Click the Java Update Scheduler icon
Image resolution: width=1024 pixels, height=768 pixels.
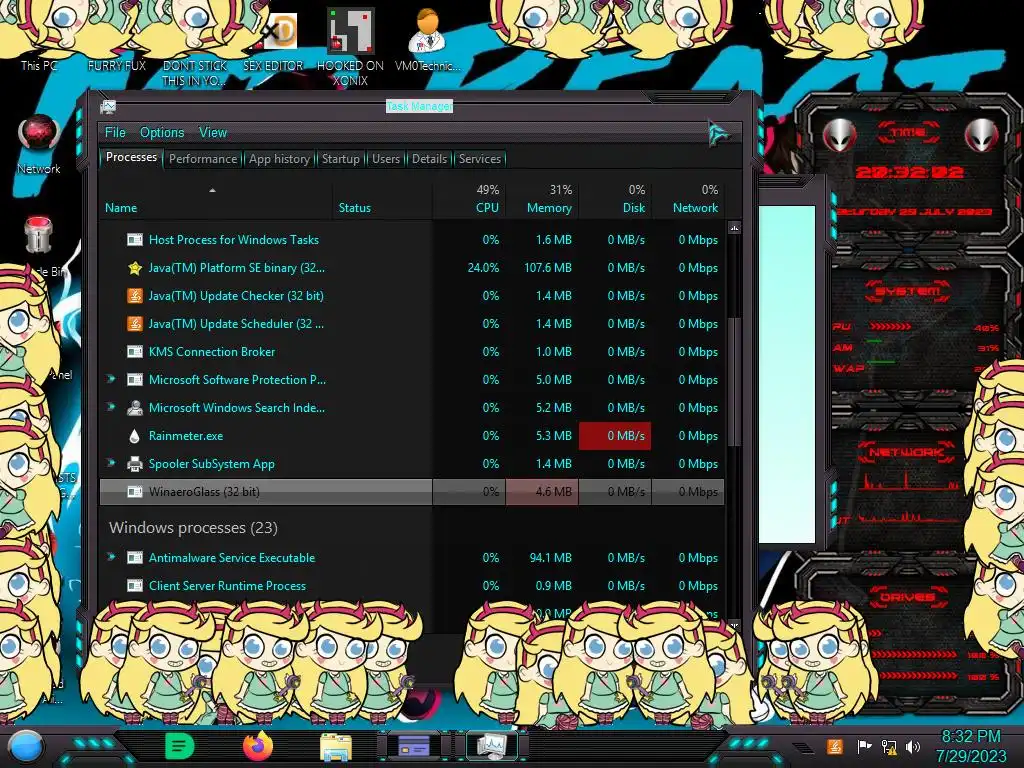pyautogui.click(x=135, y=324)
